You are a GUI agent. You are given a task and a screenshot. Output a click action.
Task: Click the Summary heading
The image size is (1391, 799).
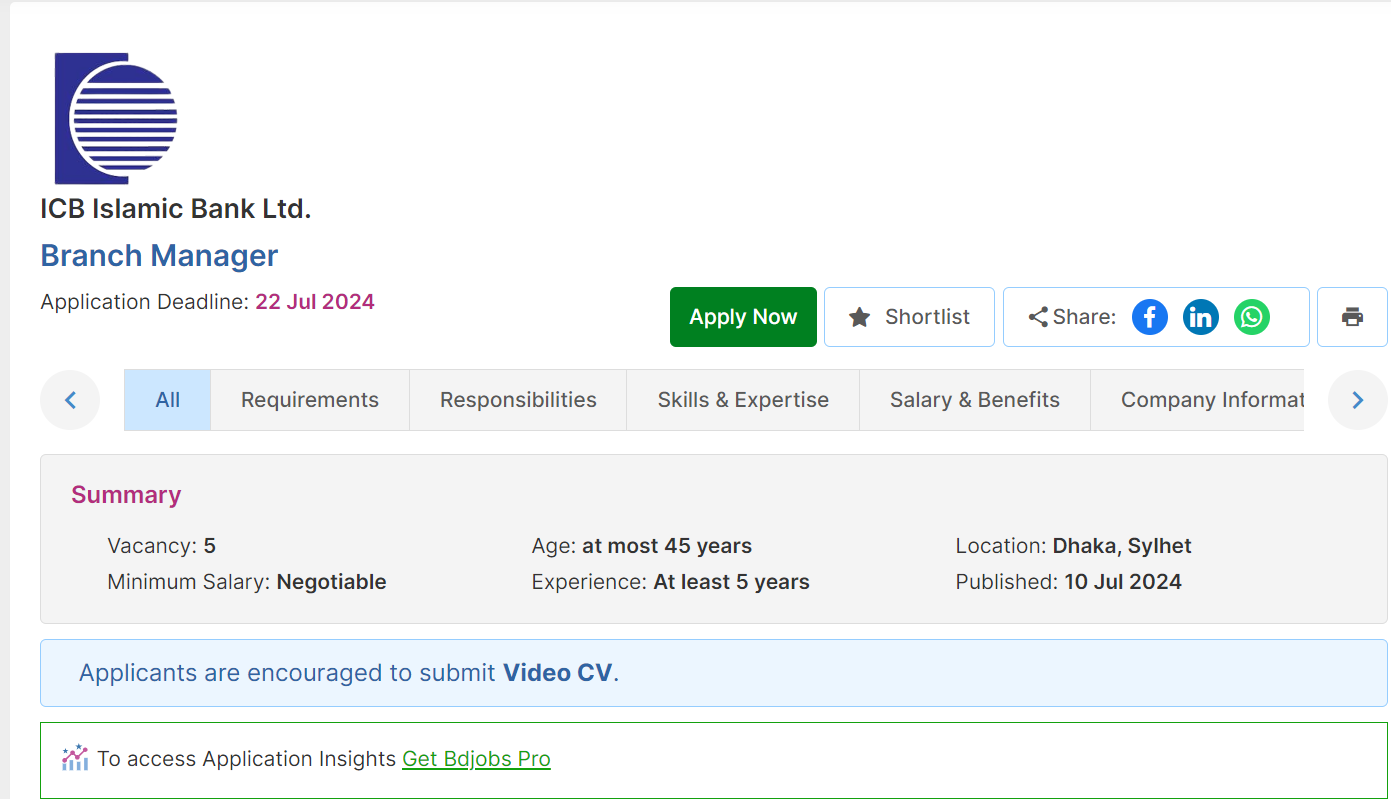pos(126,495)
